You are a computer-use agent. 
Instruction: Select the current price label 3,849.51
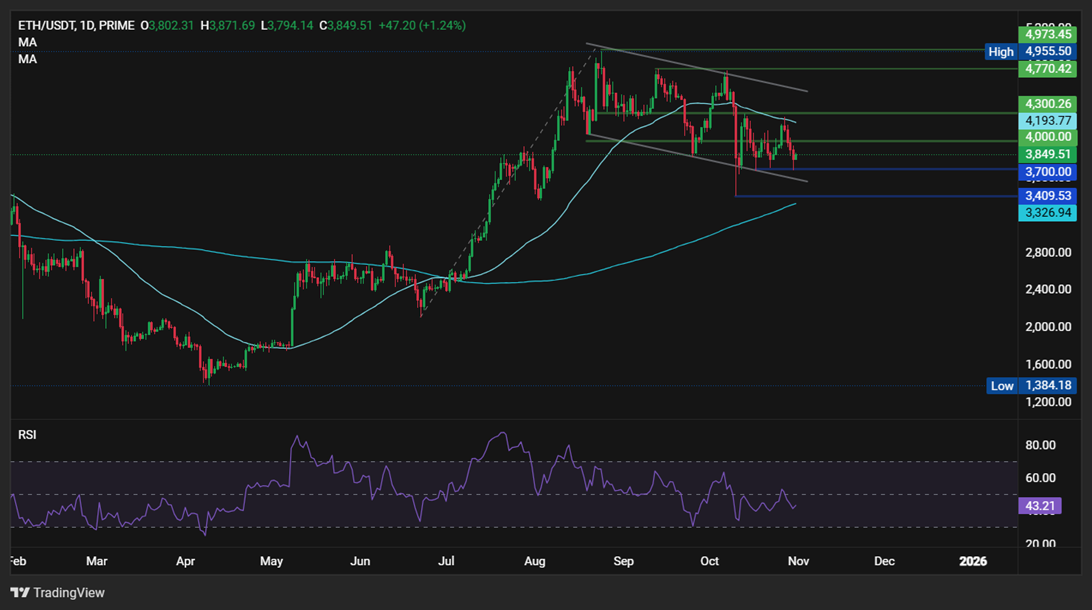coord(1047,154)
